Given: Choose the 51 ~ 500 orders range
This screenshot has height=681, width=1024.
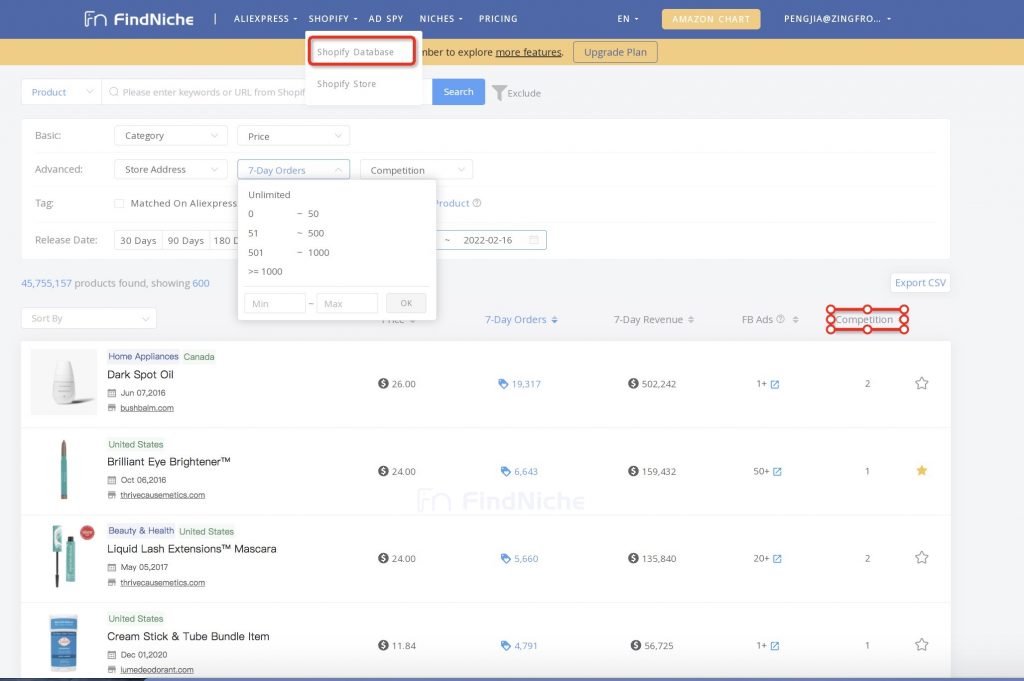Looking at the screenshot, I should 286,233.
